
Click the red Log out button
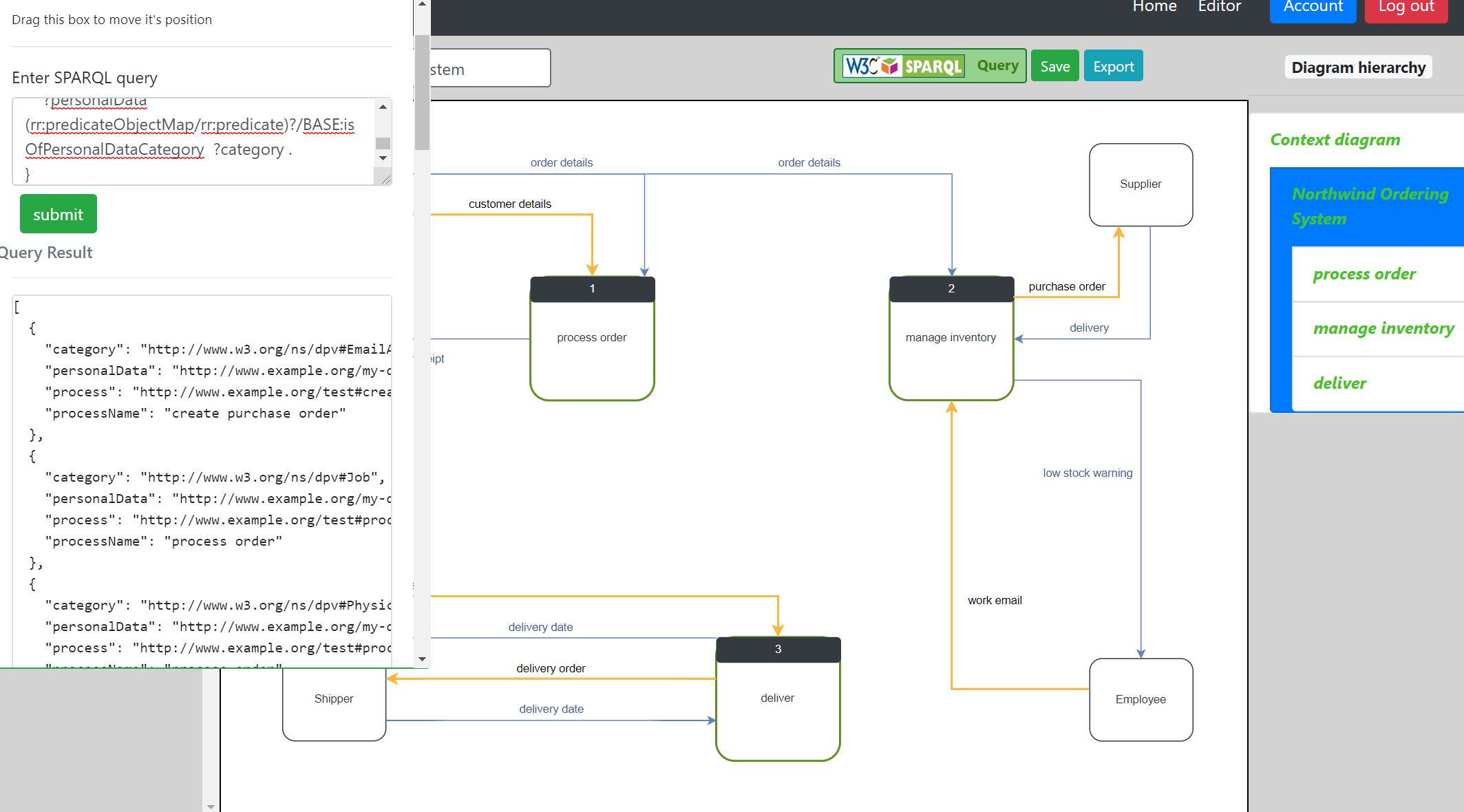tap(1405, 8)
